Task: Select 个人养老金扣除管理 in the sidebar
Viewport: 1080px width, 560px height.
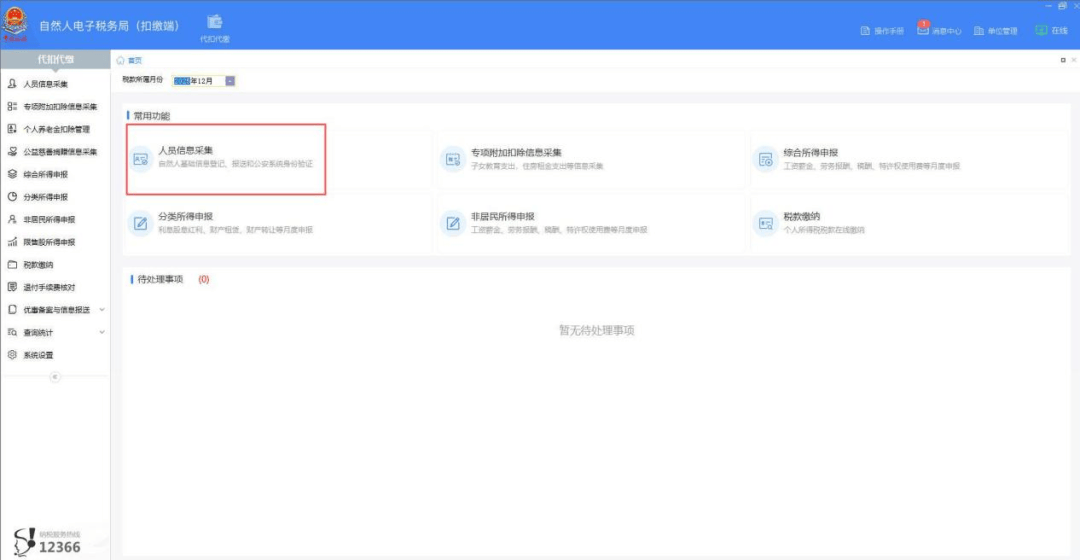Action: (x=56, y=129)
